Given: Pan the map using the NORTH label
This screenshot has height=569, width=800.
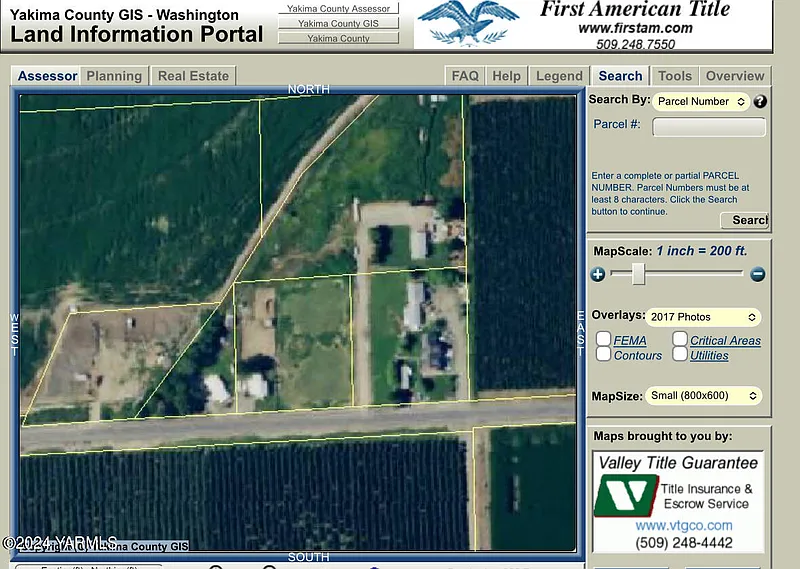Looking at the screenshot, I should click(308, 90).
